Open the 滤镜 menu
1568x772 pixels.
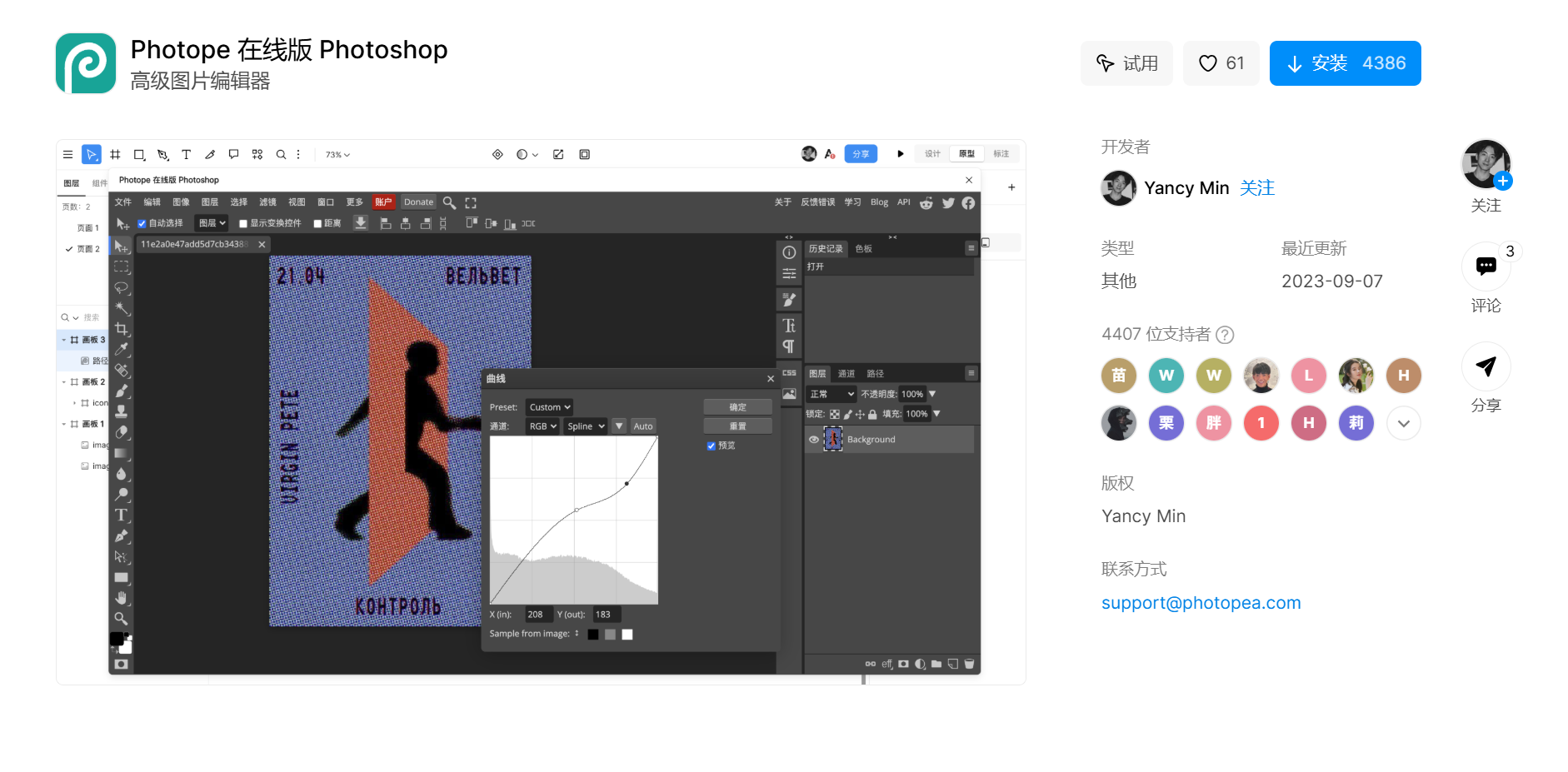(x=268, y=202)
